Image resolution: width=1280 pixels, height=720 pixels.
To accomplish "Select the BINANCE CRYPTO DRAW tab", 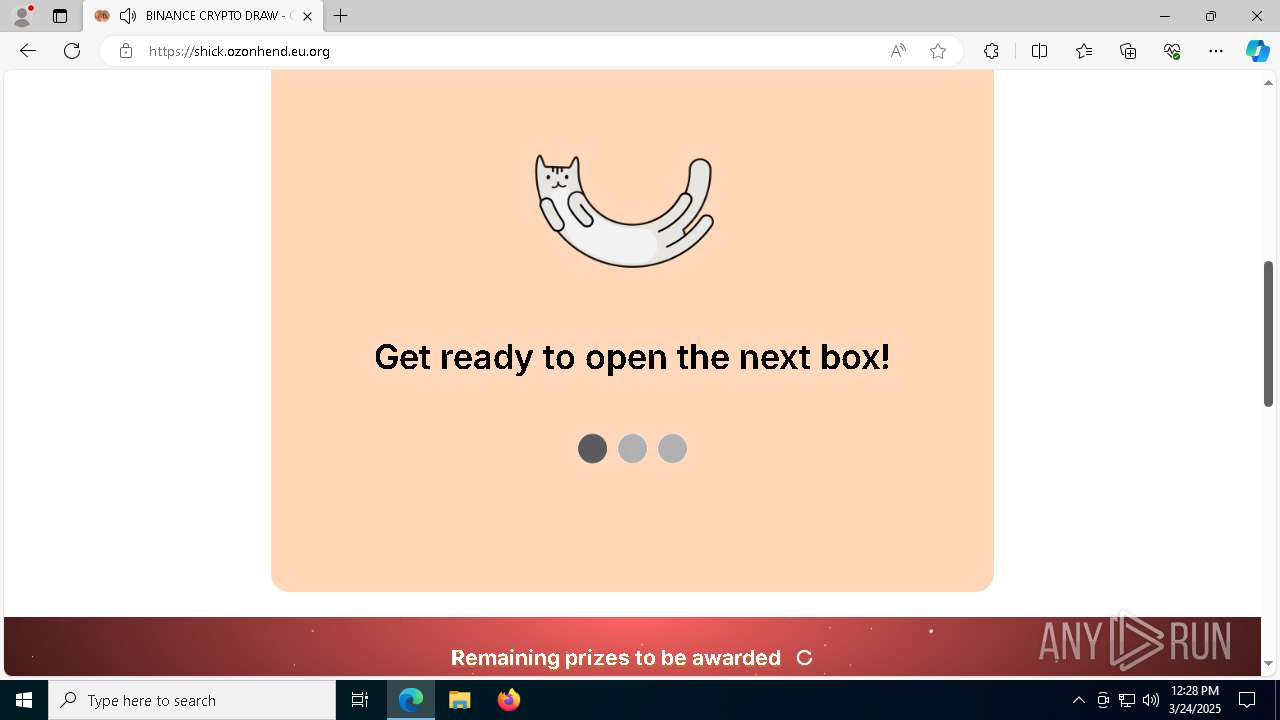I will pos(203,16).
